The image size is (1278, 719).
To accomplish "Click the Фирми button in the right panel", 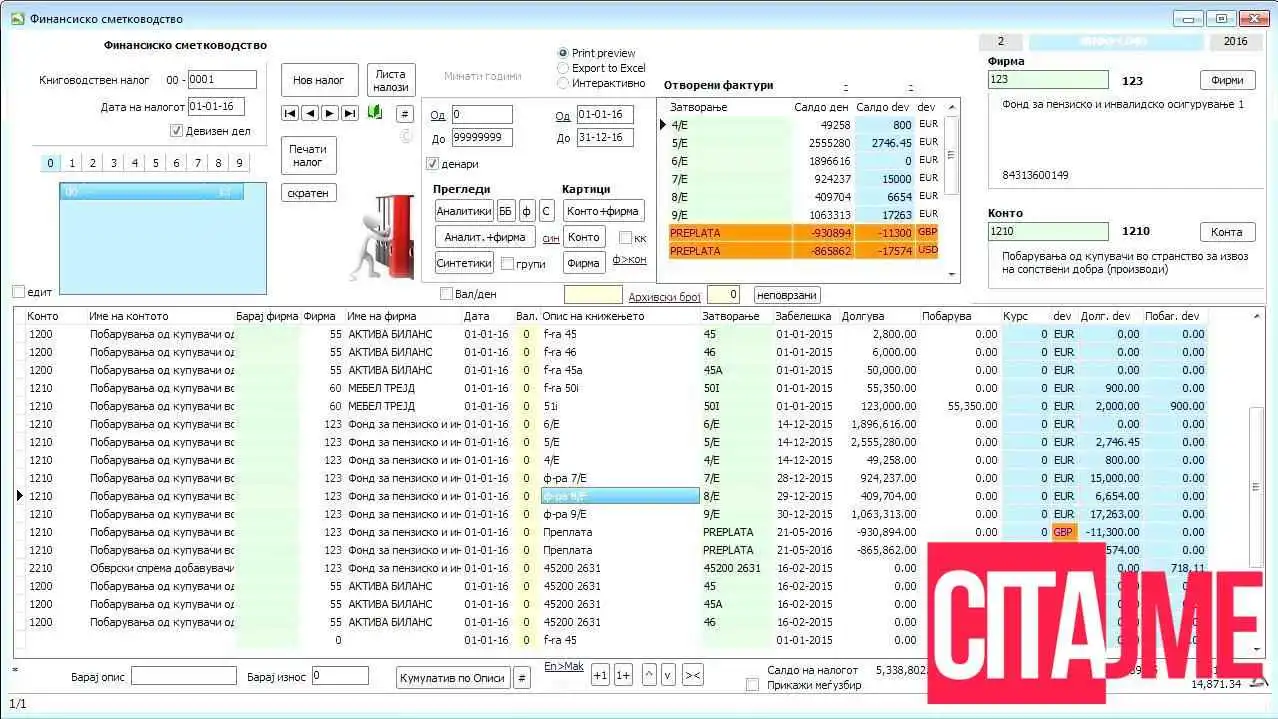I will [1227, 80].
